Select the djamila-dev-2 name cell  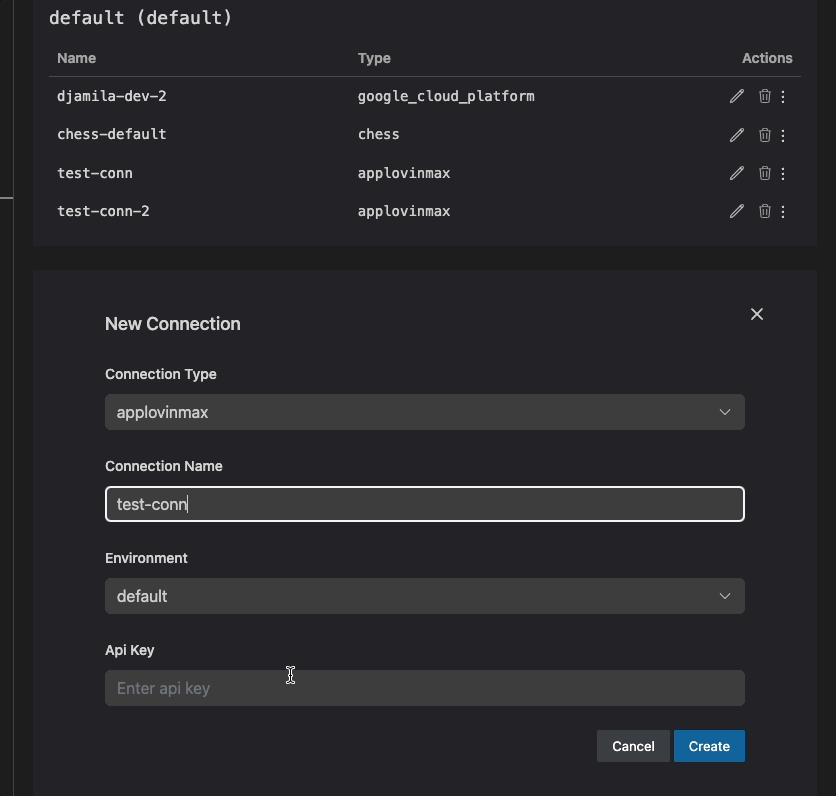point(111,96)
